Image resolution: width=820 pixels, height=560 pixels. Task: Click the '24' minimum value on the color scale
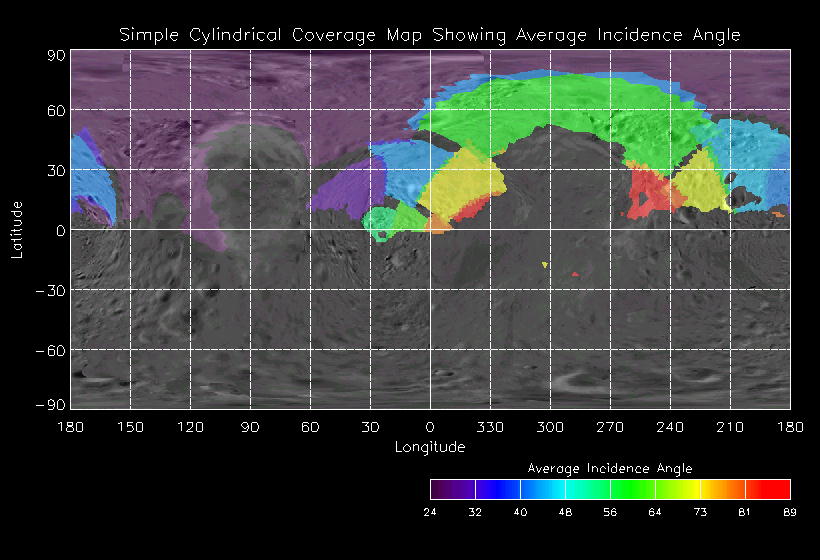coord(430,511)
